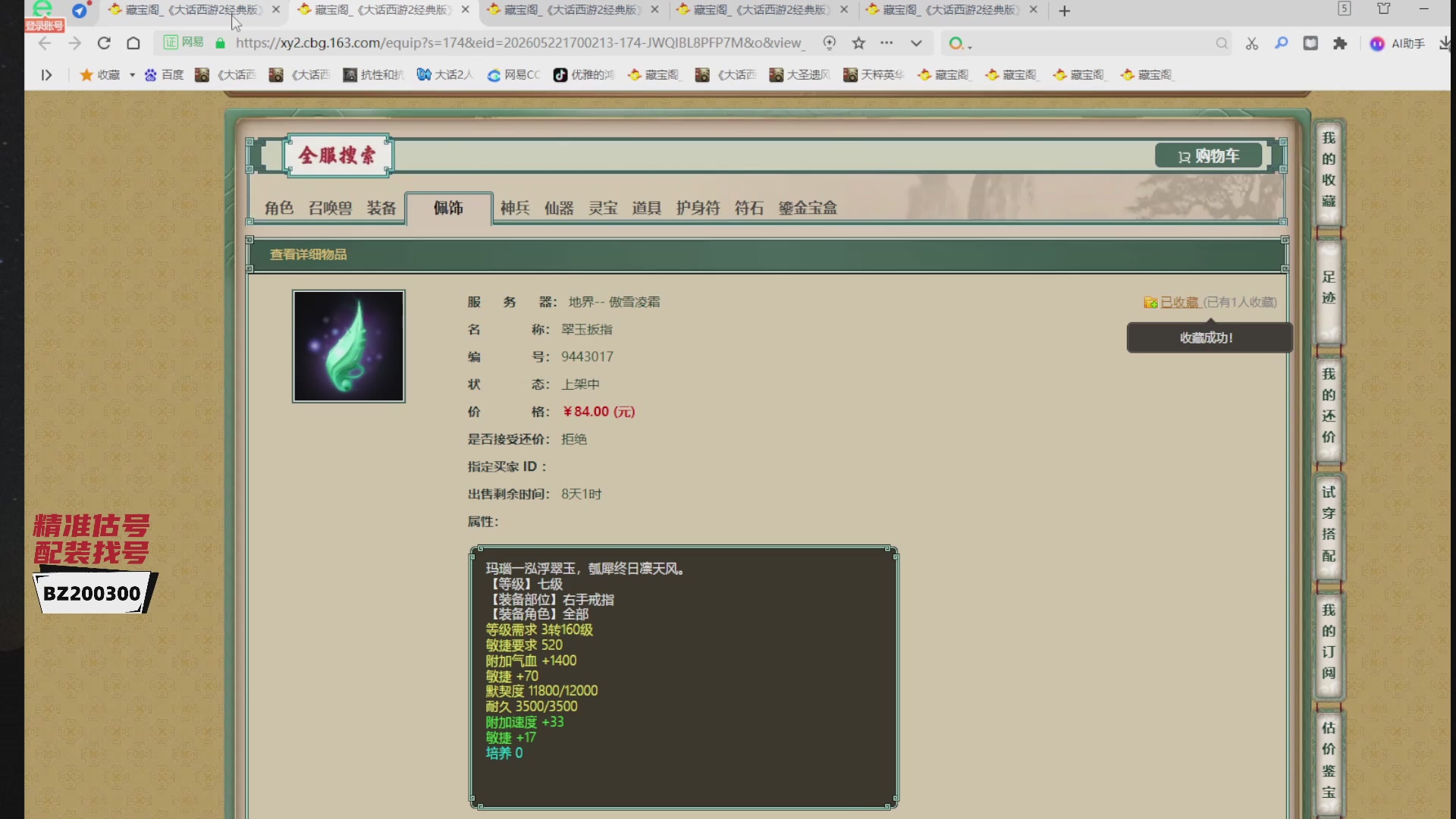Image resolution: width=1456 pixels, height=819 pixels.
Task: Open the browser home page
Action: [x=133, y=43]
